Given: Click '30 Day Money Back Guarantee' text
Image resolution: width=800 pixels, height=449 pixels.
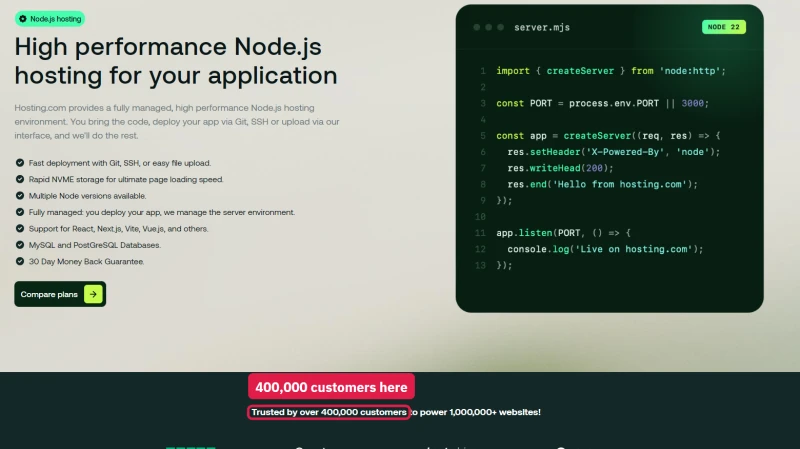Looking at the screenshot, I should coord(86,261).
